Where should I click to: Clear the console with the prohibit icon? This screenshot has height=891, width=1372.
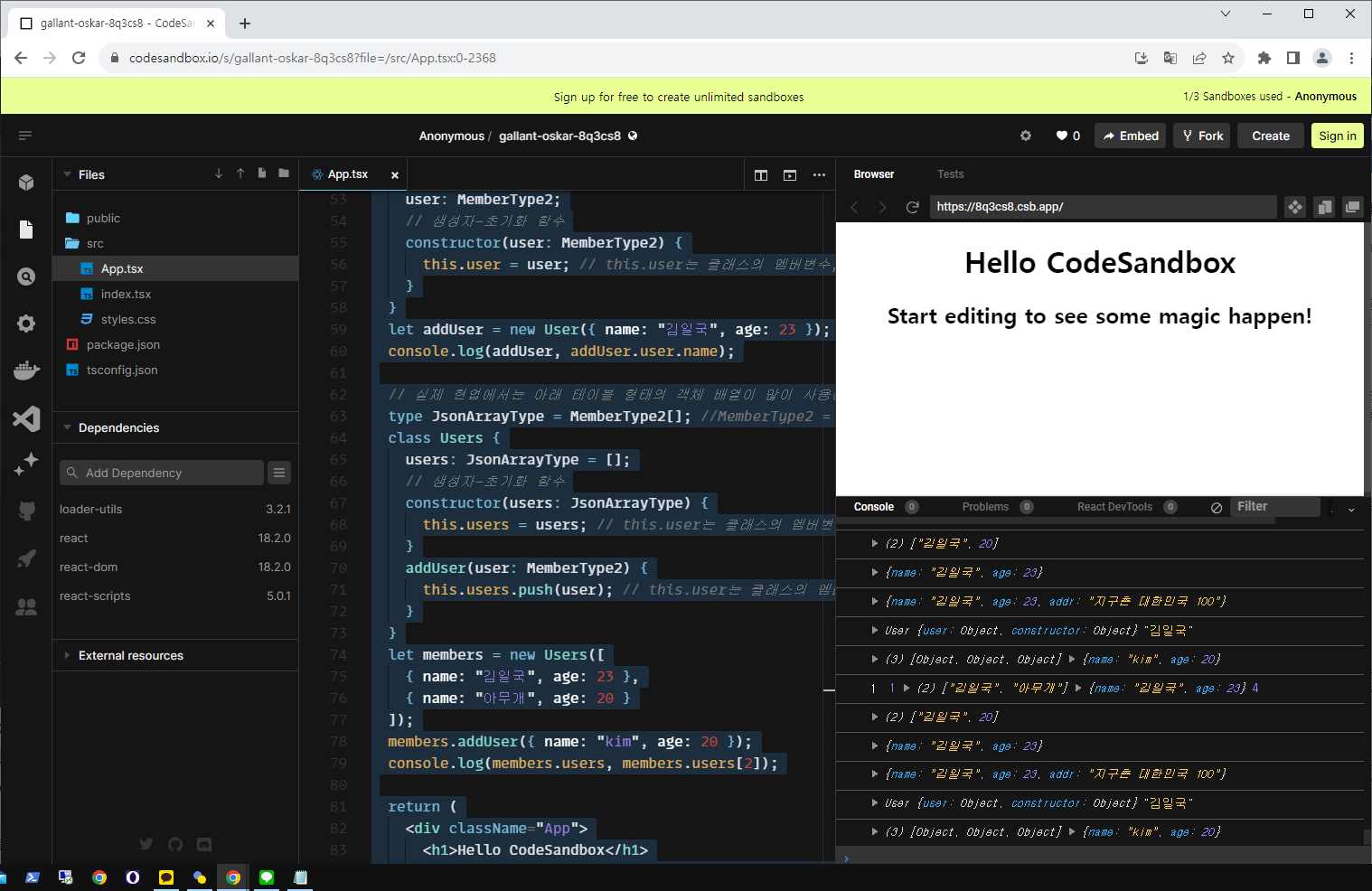click(1217, 508)
